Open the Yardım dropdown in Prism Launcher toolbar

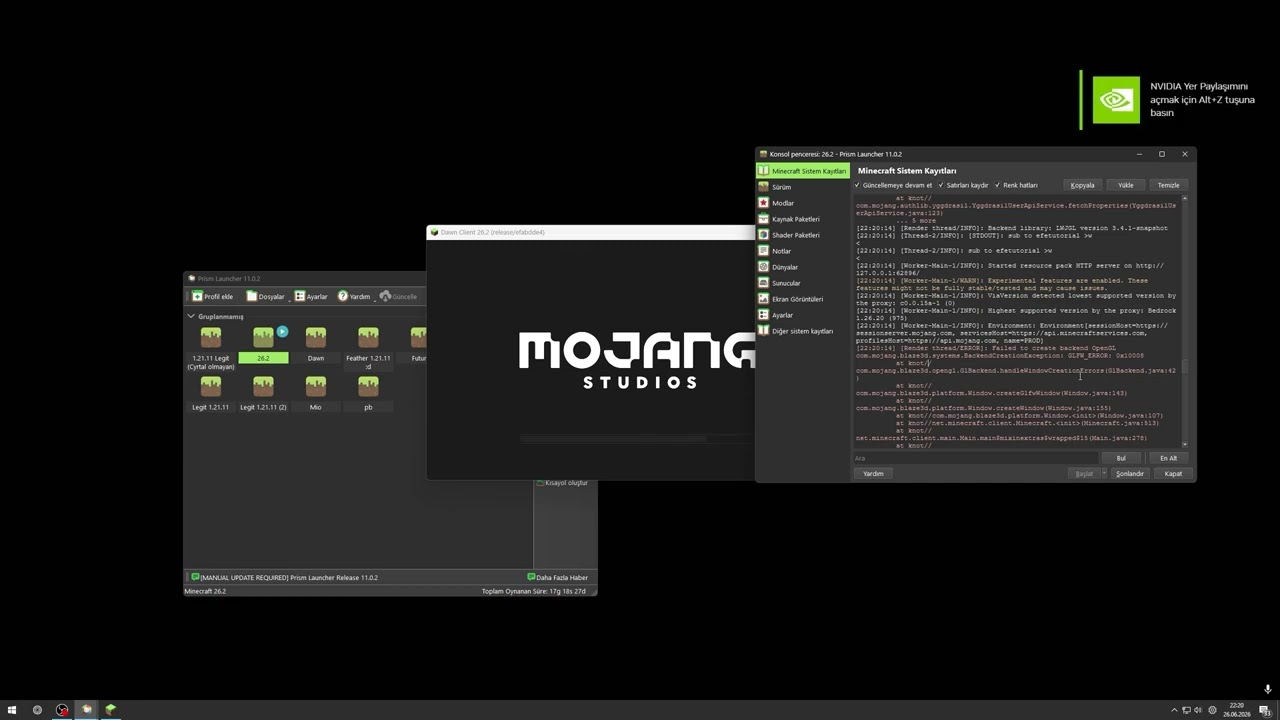point(355,296)
